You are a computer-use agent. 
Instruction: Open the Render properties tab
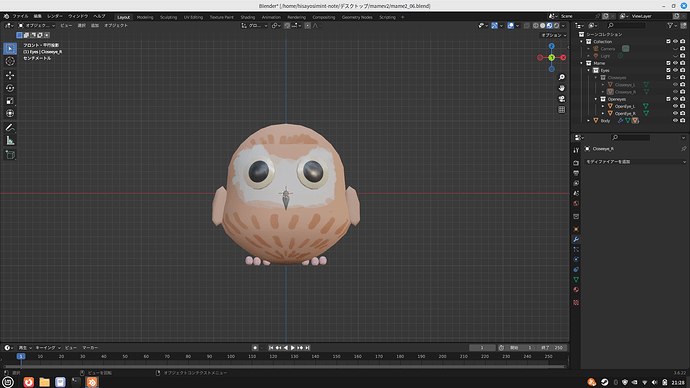coord(576,163)
